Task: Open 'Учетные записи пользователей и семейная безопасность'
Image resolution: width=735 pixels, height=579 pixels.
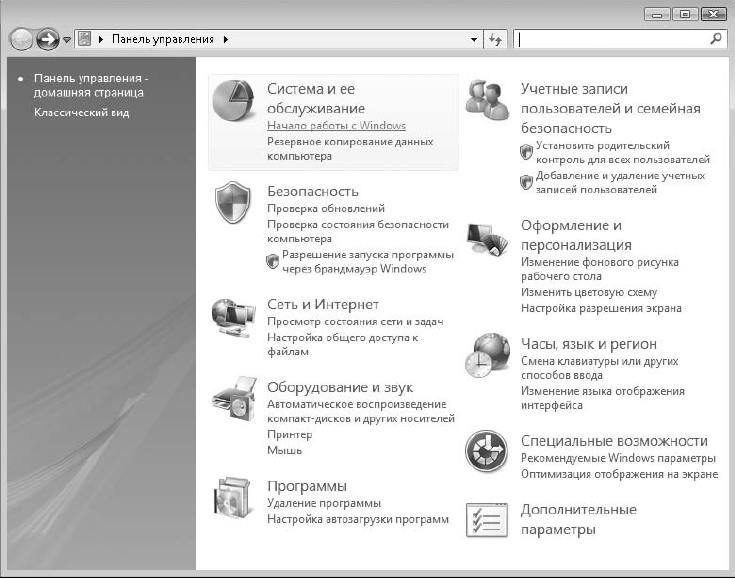Action: pos(611,108)
